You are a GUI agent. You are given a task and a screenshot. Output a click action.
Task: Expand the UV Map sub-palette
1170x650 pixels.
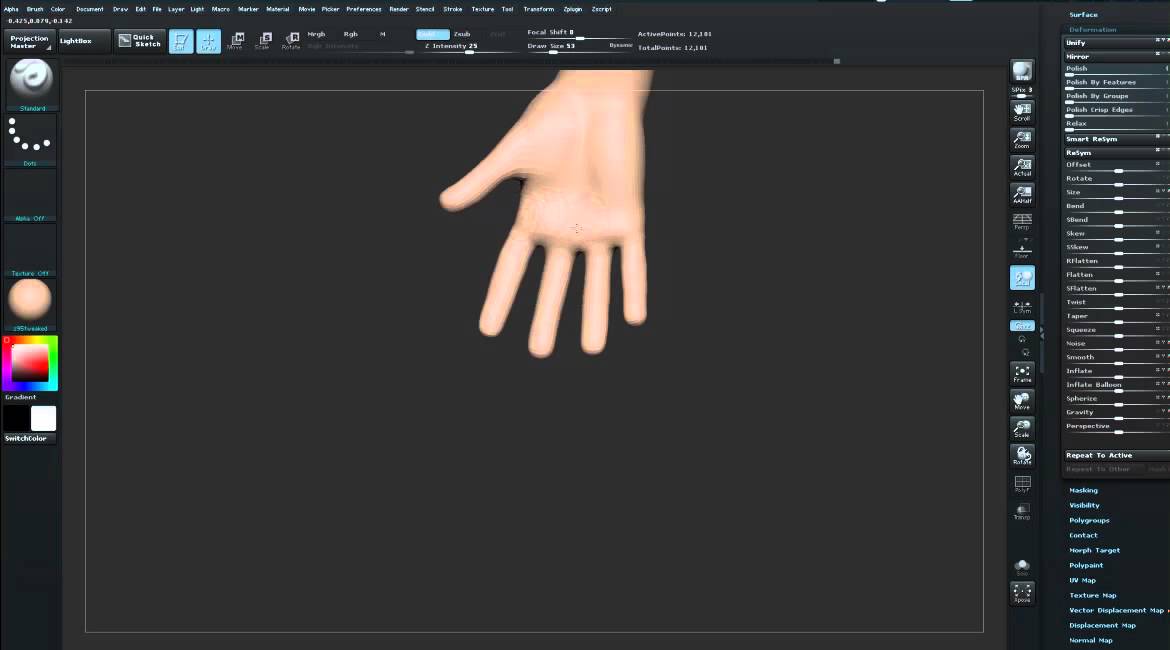(x=1083, y=580)
